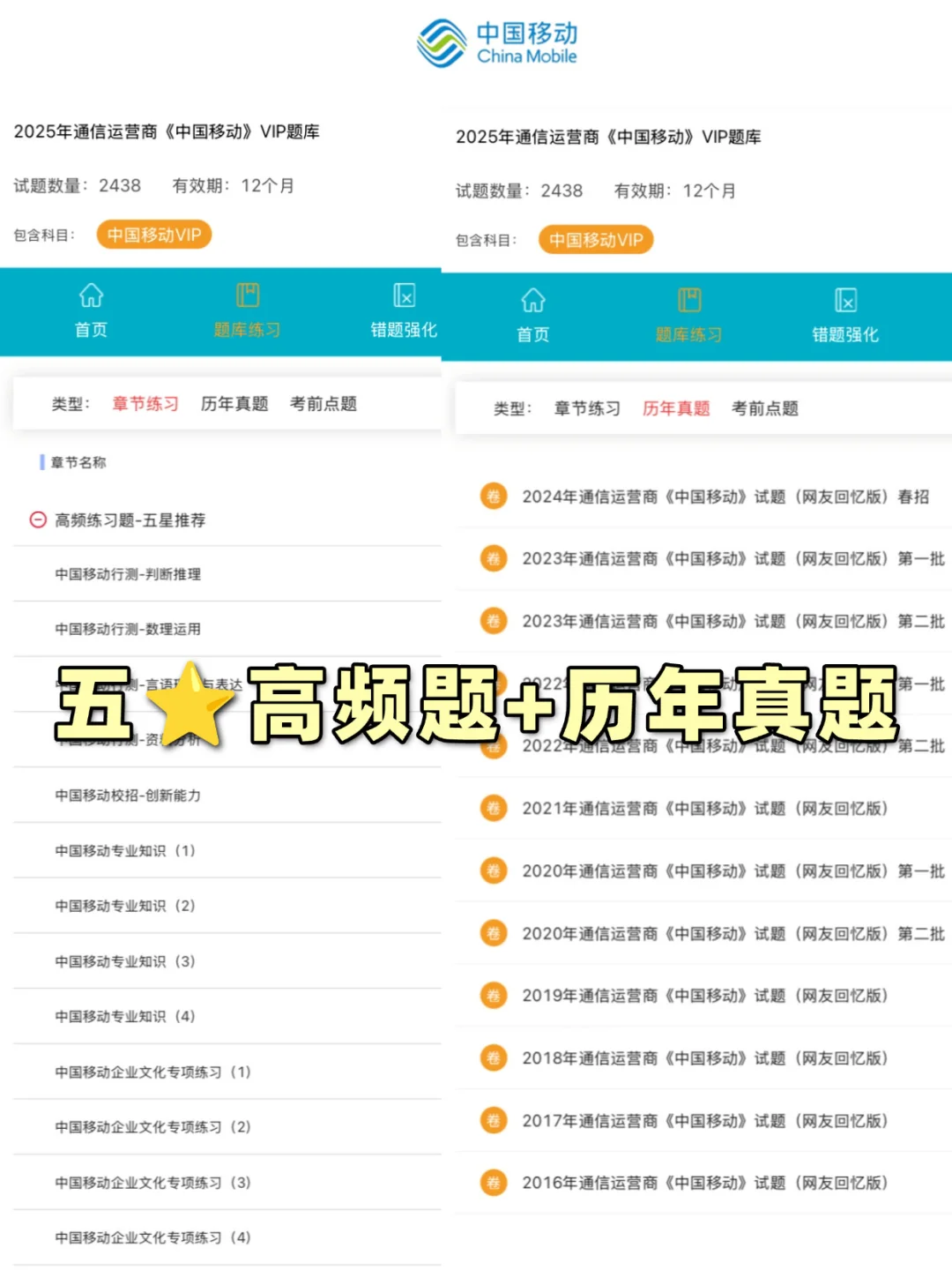Open 中国移动行测-判断推理 chapter
The image size is (952, 1270).
[x=128, y=574]
